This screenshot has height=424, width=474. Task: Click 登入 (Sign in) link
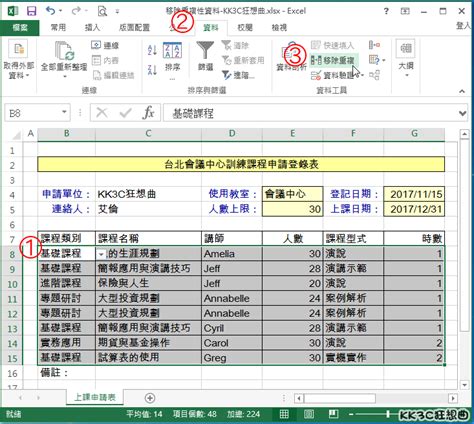[x=464, y=26]
